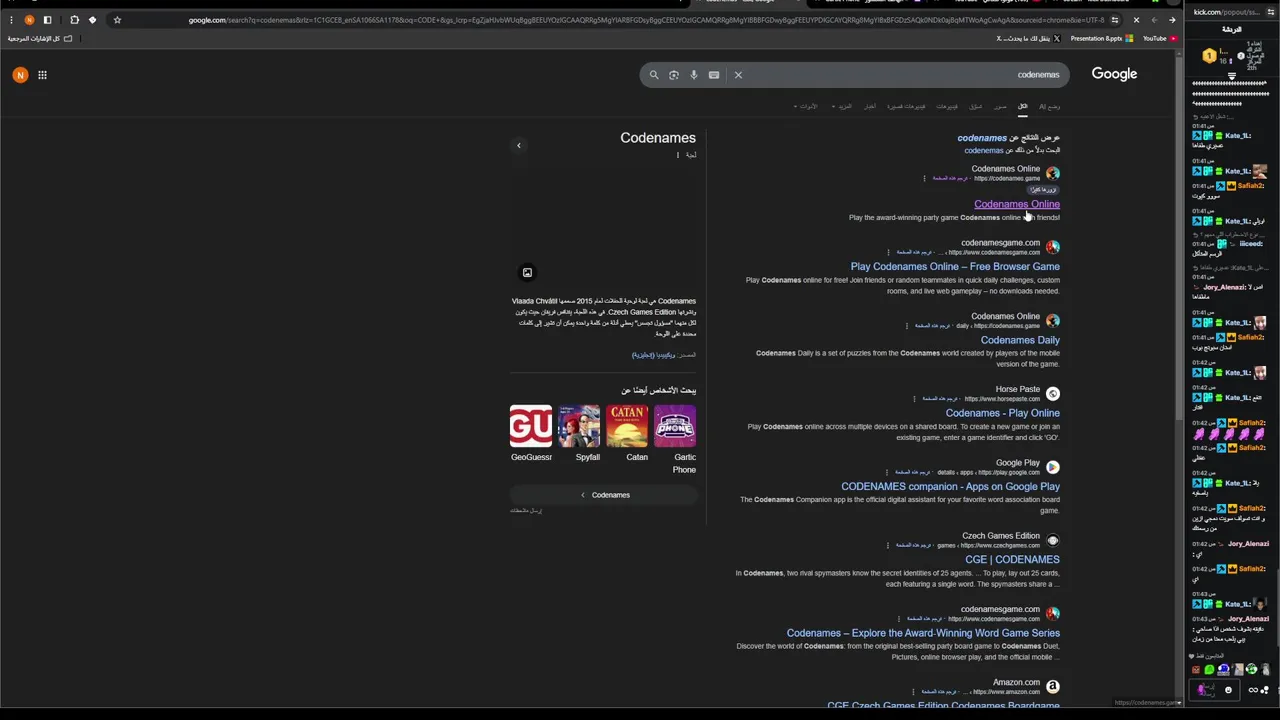Viewport: 1280px width, 720px height.
Task: Open Chrome's three-dot menu
Action: (11, 20)
